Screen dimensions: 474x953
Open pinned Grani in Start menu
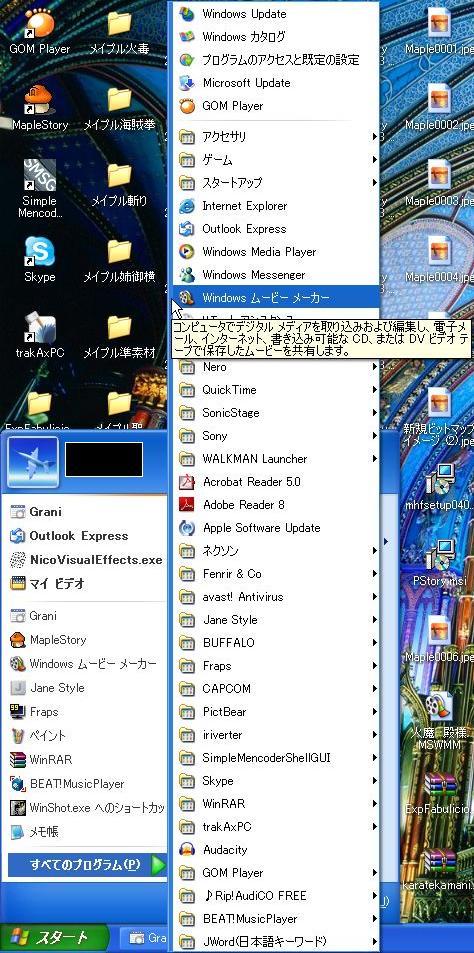coord(86,512)
